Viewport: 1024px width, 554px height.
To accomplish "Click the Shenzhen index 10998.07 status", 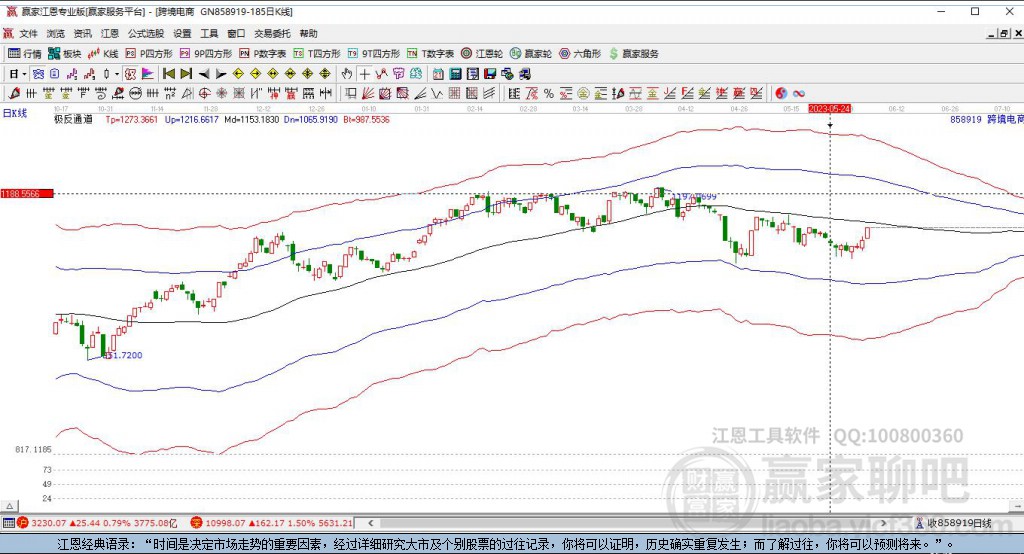I will pos(272,523).
